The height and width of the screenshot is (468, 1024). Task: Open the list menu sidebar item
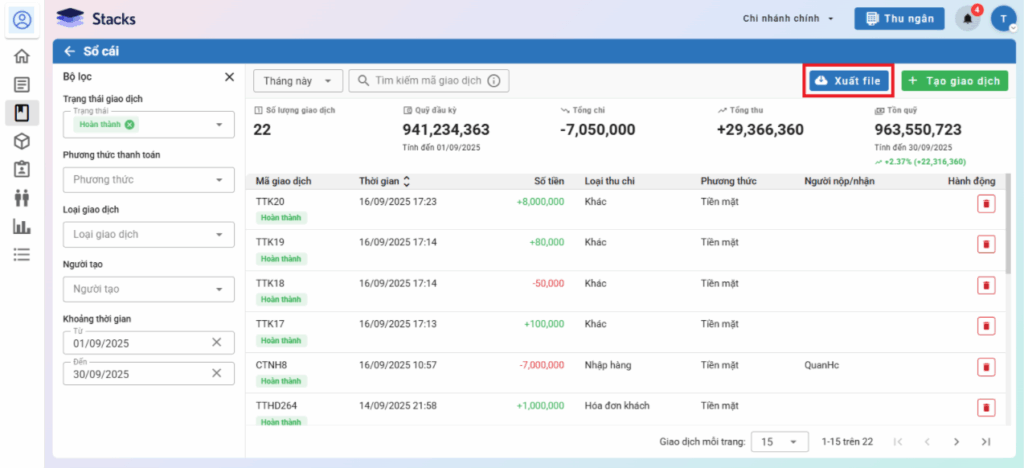[21, 255]
